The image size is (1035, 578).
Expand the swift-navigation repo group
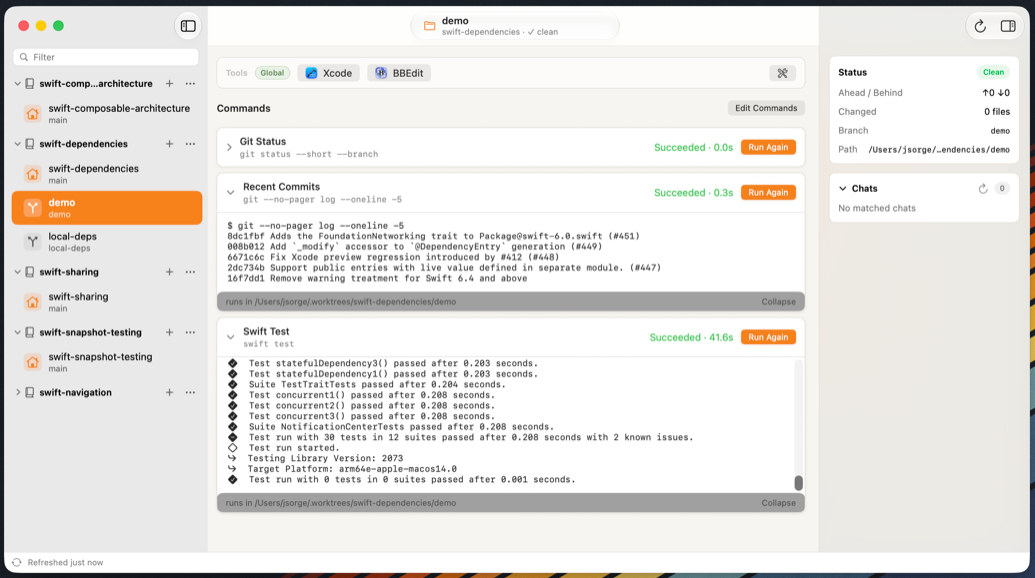pyautogui.click(x=18, y=393)
